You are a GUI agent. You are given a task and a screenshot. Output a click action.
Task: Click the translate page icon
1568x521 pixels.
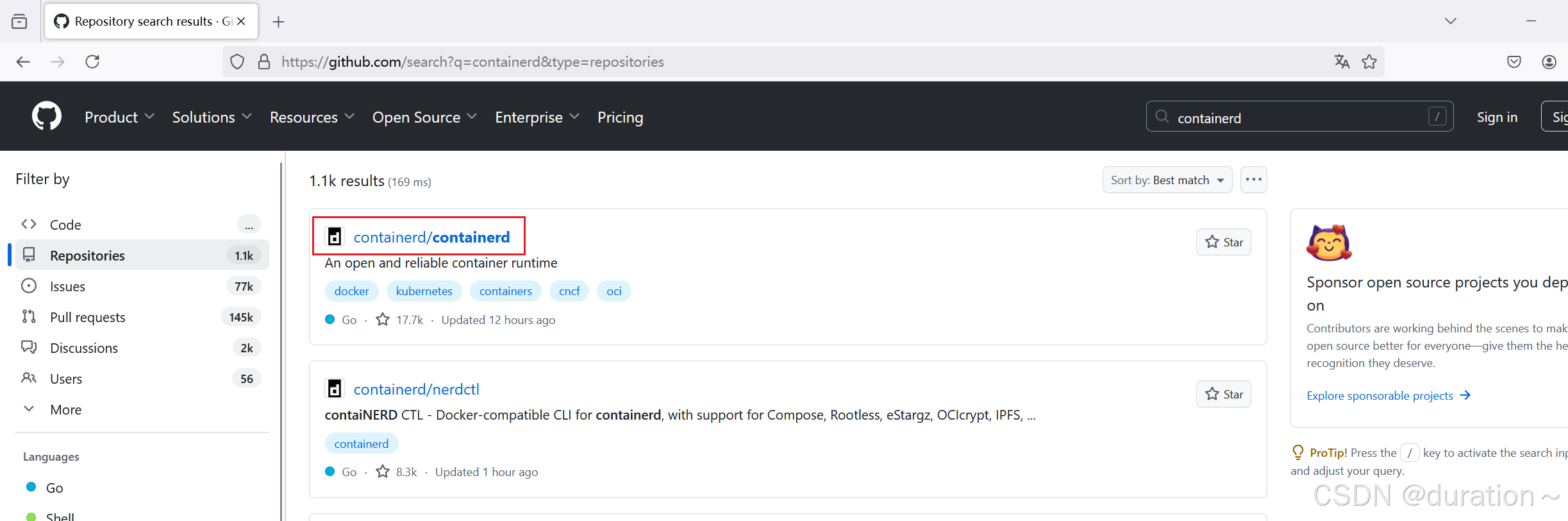[x=1342, y=62]
